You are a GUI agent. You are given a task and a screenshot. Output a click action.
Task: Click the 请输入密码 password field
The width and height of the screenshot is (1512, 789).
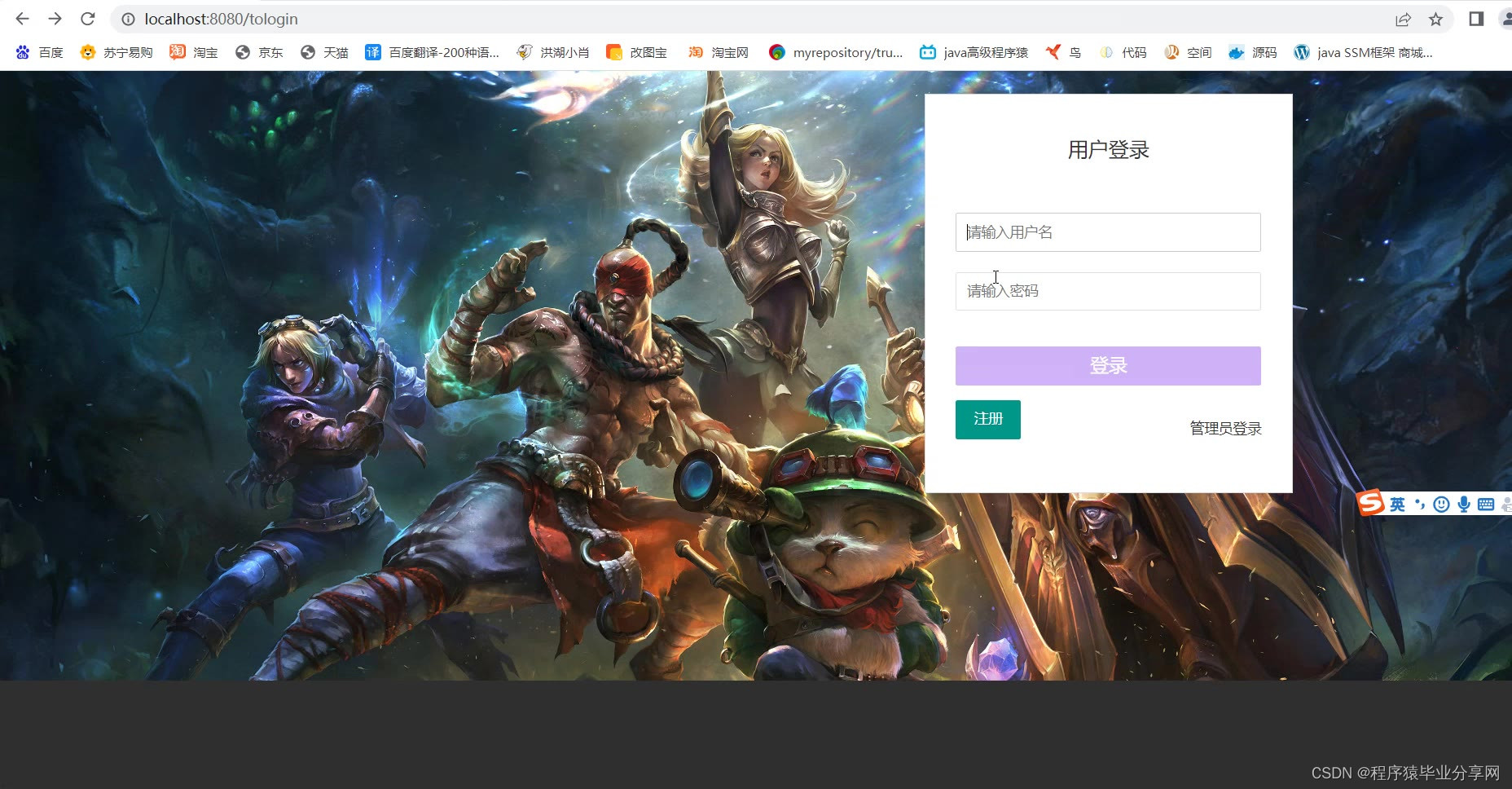[x=1108, y=291]
